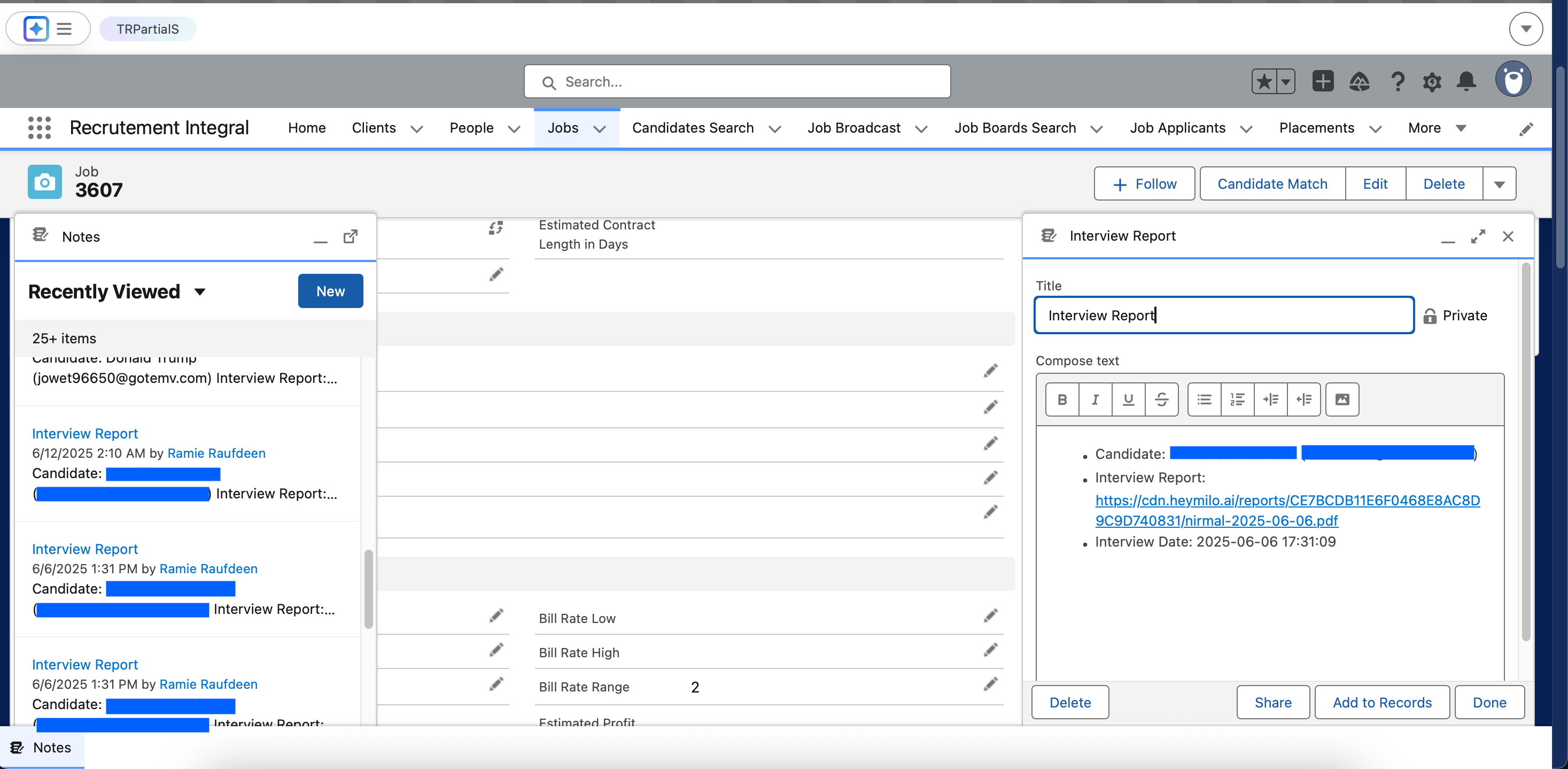The width and height of the screenshot is (1568, 769).
Task: Click the global Search field
Action: [x=737, y=82]
